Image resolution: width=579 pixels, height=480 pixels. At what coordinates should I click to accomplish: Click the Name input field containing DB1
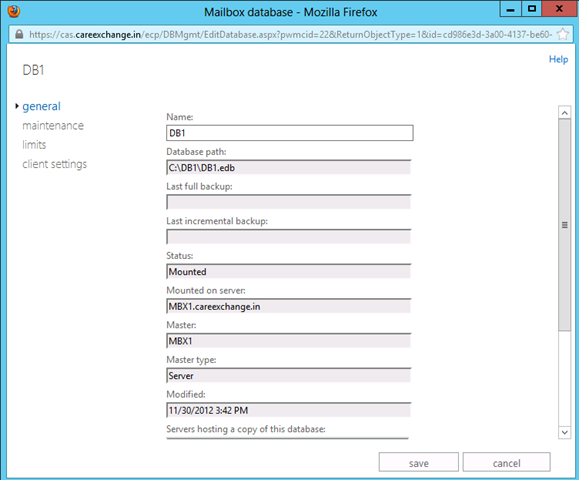click(290, 133)
